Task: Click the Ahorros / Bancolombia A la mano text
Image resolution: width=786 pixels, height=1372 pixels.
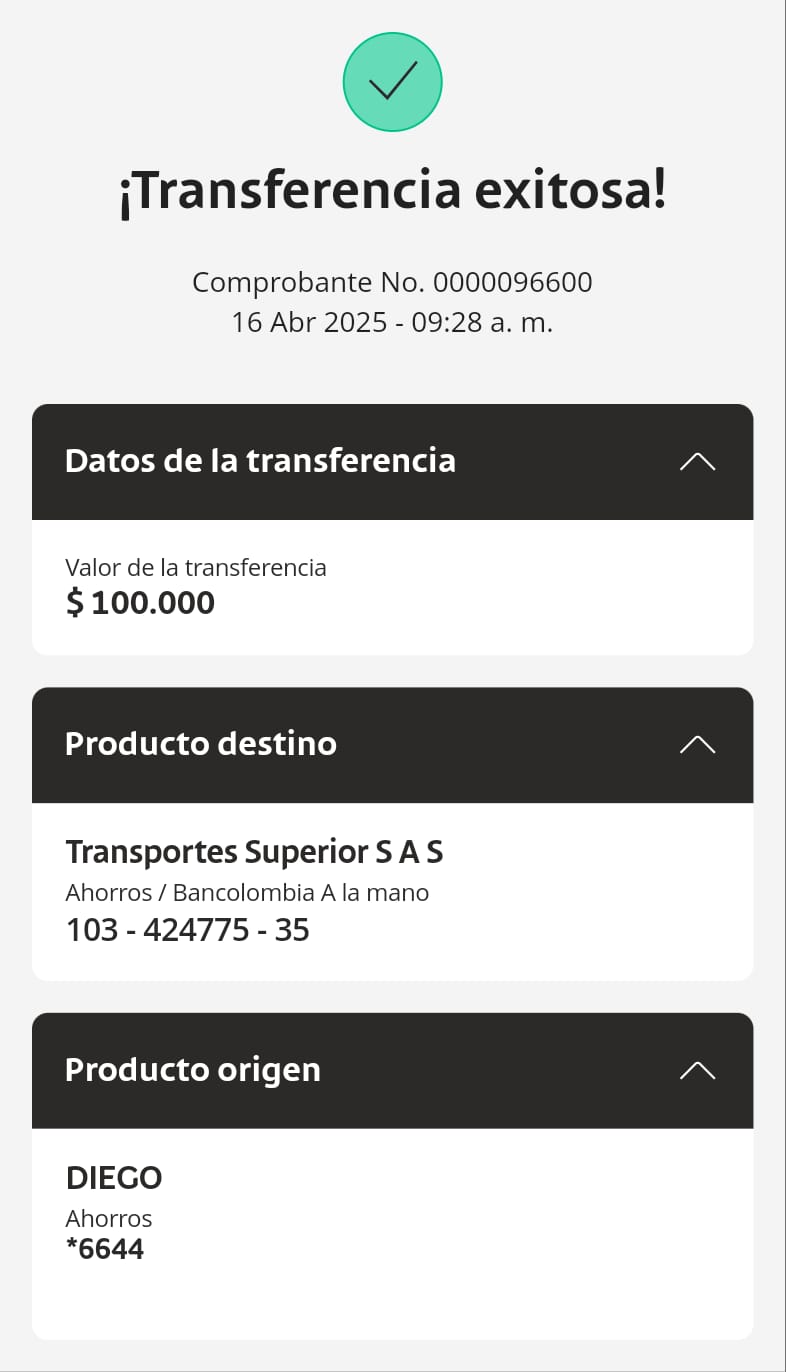Action: (247, 892)
